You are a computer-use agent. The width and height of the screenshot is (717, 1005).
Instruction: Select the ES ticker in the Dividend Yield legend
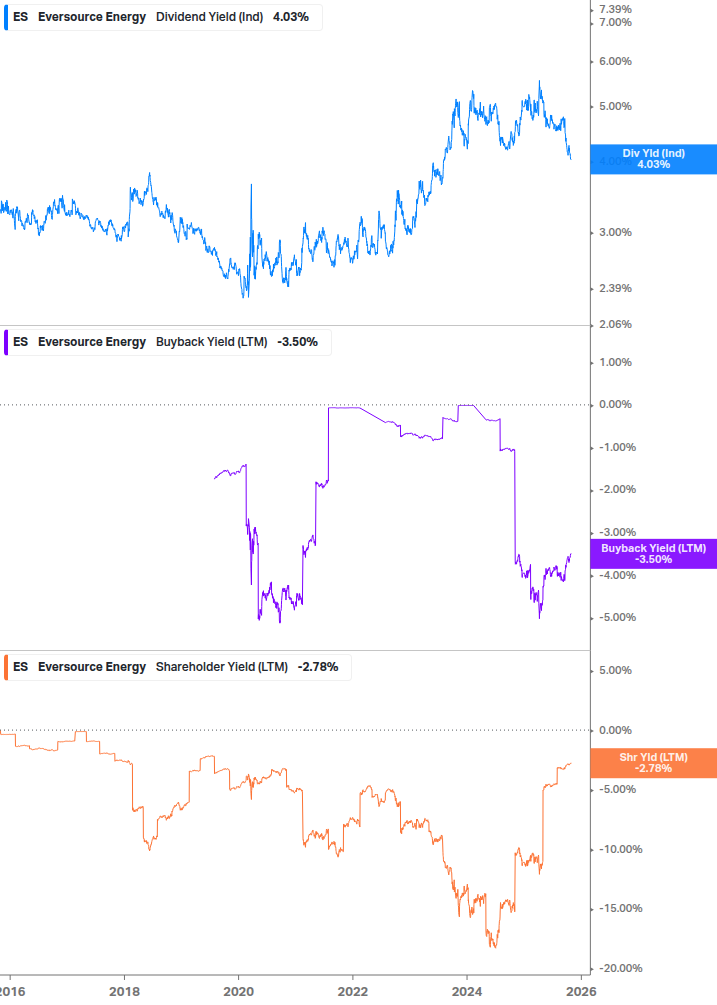pyautogui.click(x=20, y=17)
